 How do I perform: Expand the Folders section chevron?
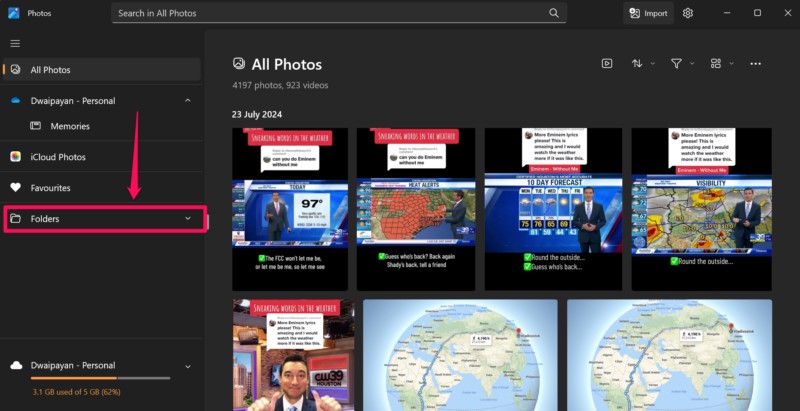188,218
